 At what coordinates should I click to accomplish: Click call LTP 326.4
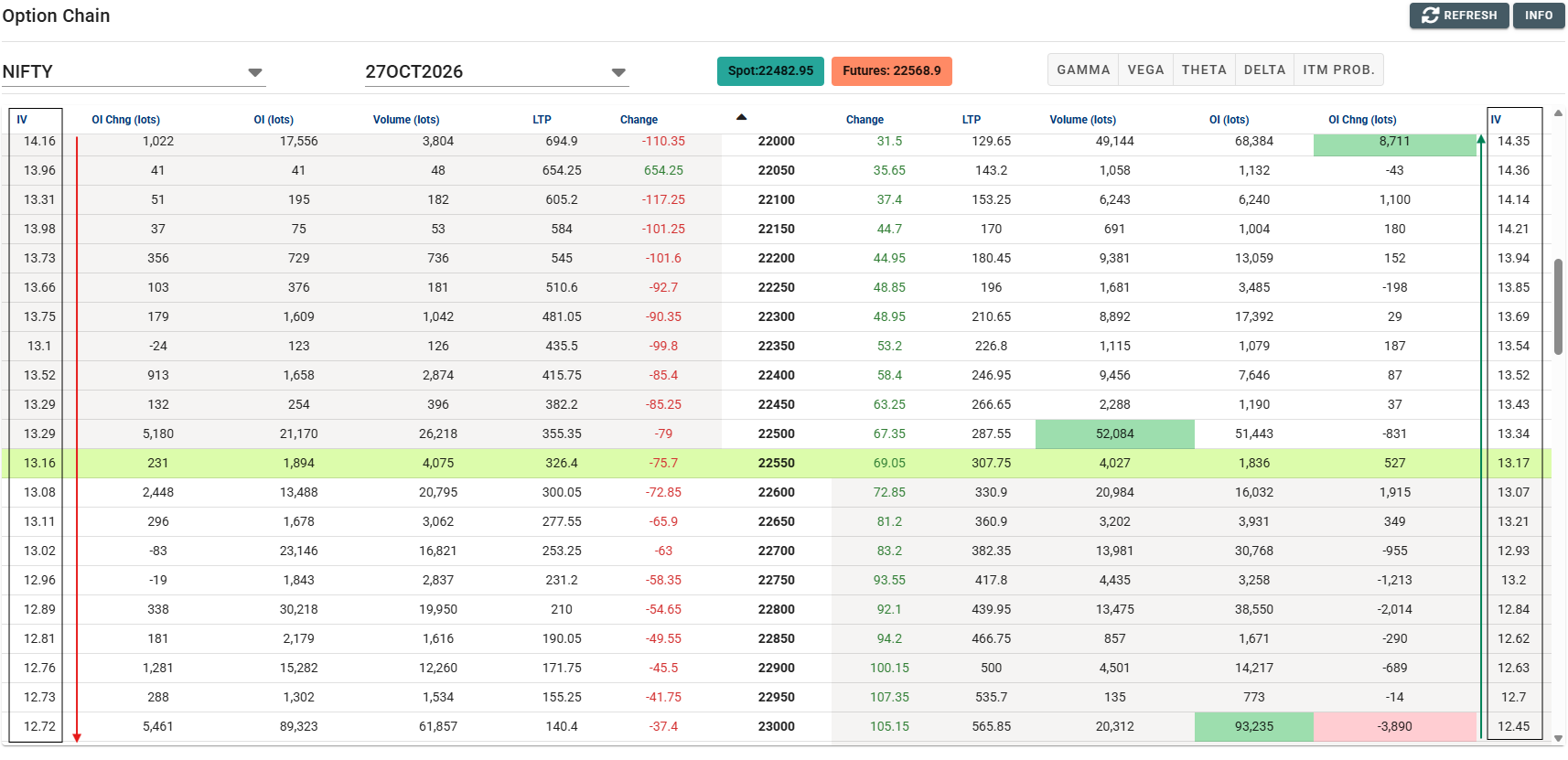tap(562, 463)
